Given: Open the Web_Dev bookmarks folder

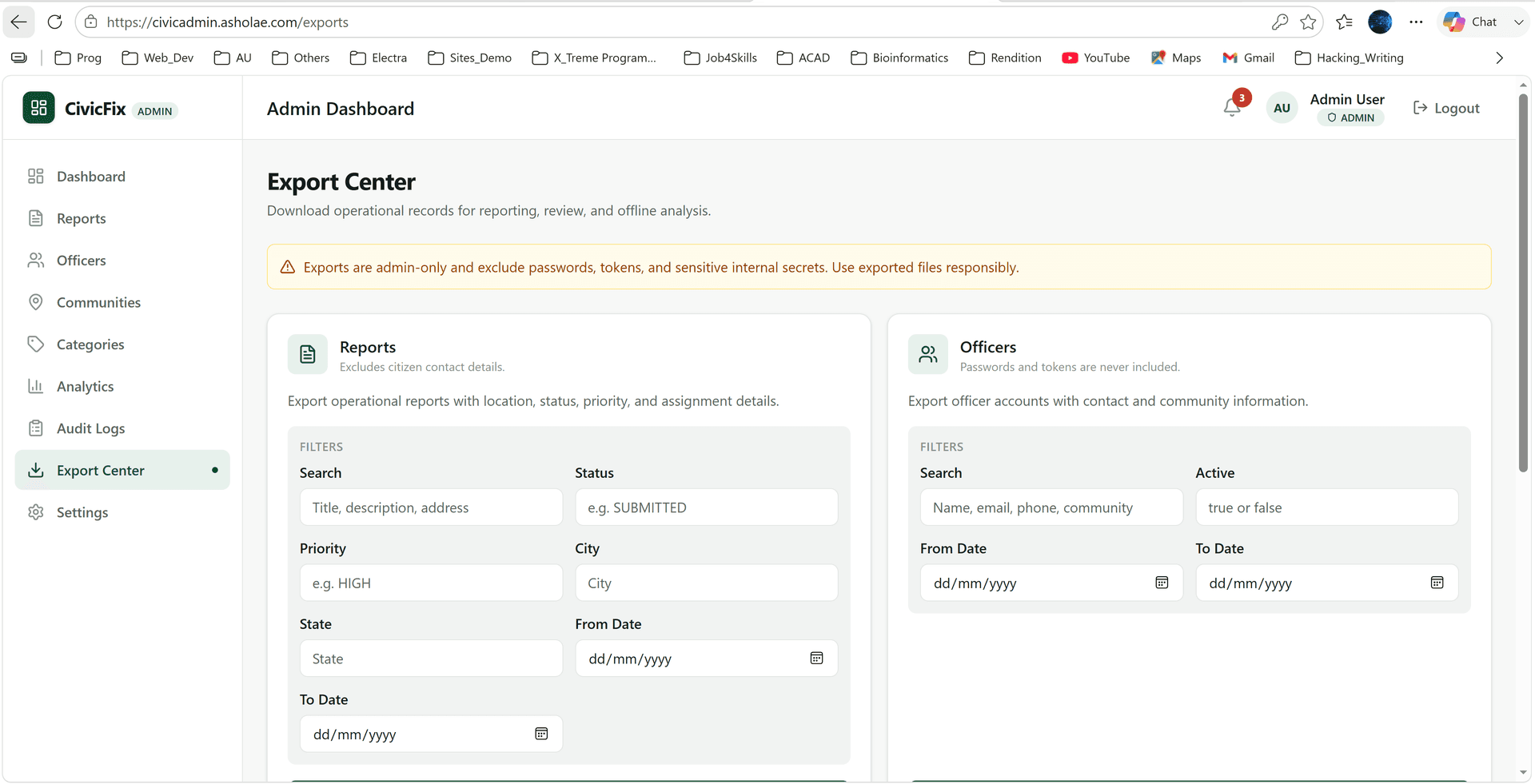Looking at the screenshot, I should pos(157,58).
